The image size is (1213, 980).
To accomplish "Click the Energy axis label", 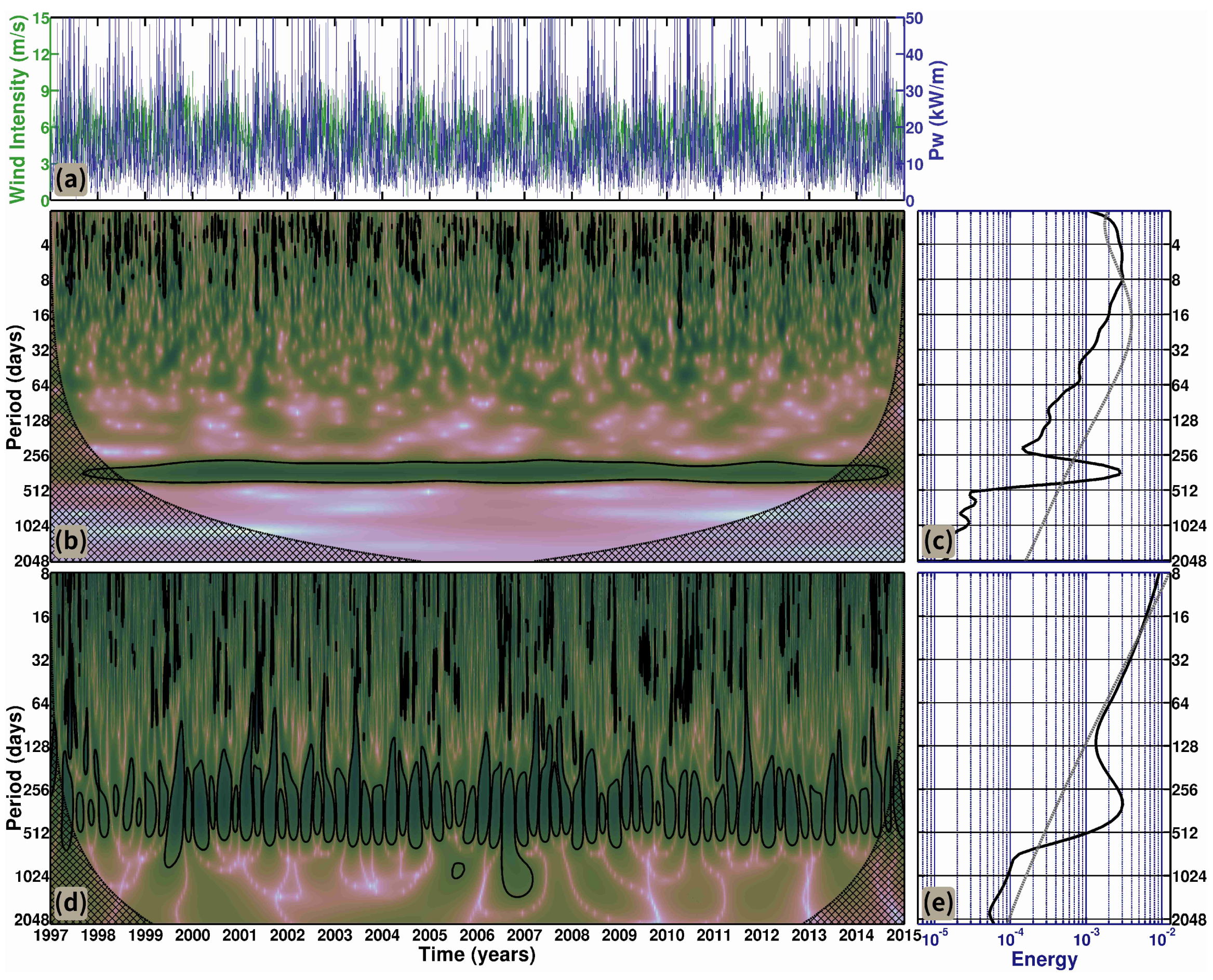I will (x=1044, y=959).
